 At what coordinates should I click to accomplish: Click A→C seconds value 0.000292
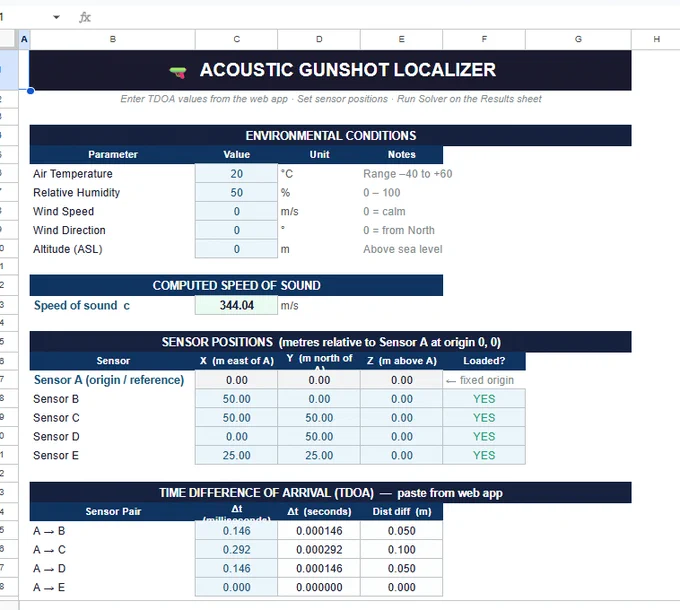coord(319,550)
